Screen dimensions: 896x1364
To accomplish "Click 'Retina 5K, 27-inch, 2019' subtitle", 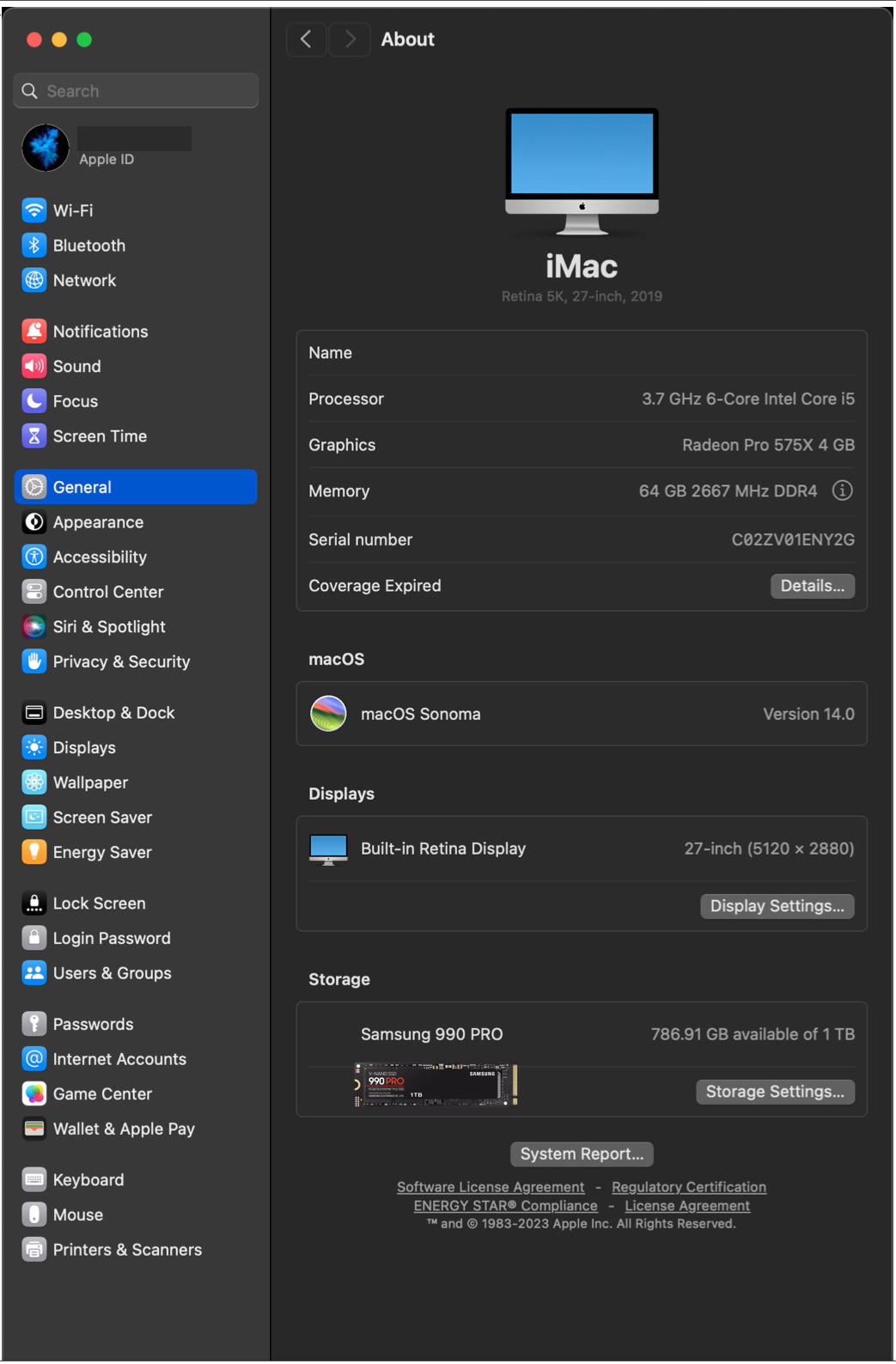I will (x=582, y=296).
